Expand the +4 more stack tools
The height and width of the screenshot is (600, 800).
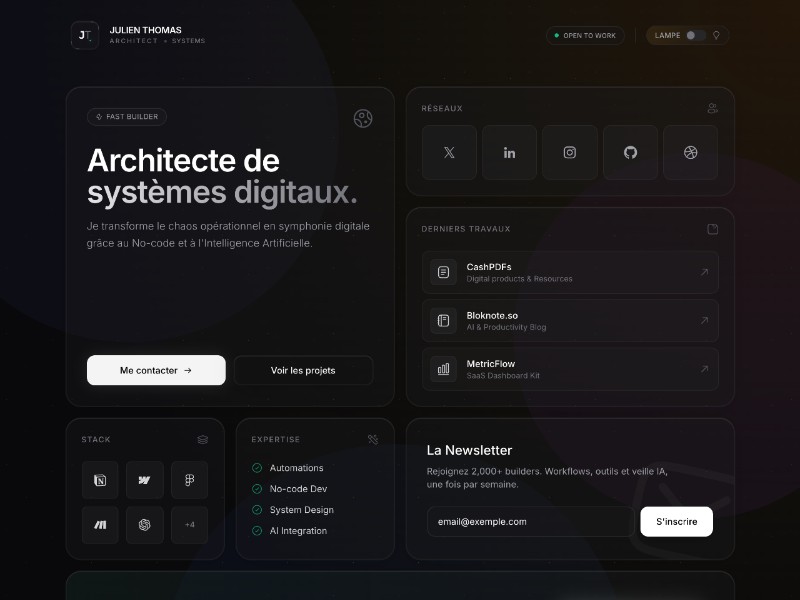click(x=189, y=525)
